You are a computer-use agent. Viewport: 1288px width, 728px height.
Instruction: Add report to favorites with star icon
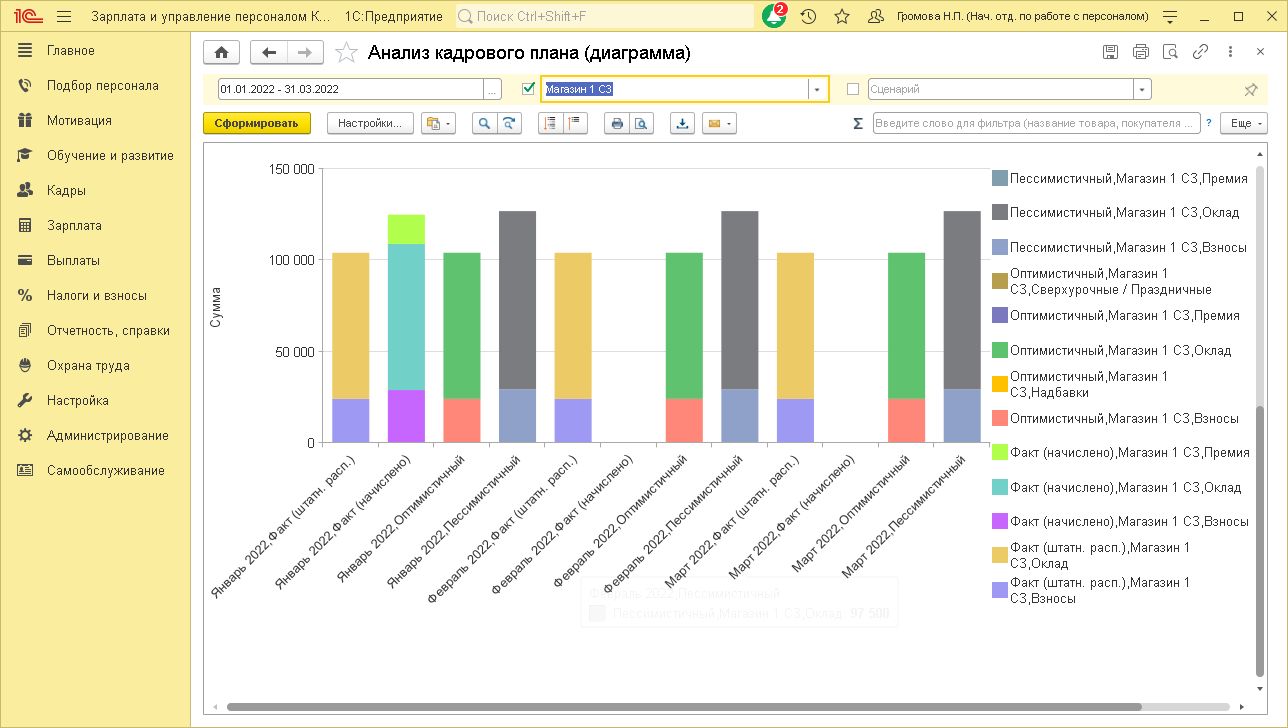pos(346,53)
